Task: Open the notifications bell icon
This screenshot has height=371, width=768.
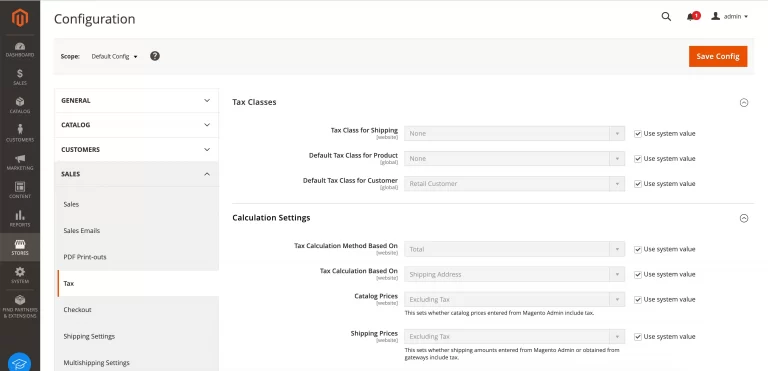Action: coord(691,17)
